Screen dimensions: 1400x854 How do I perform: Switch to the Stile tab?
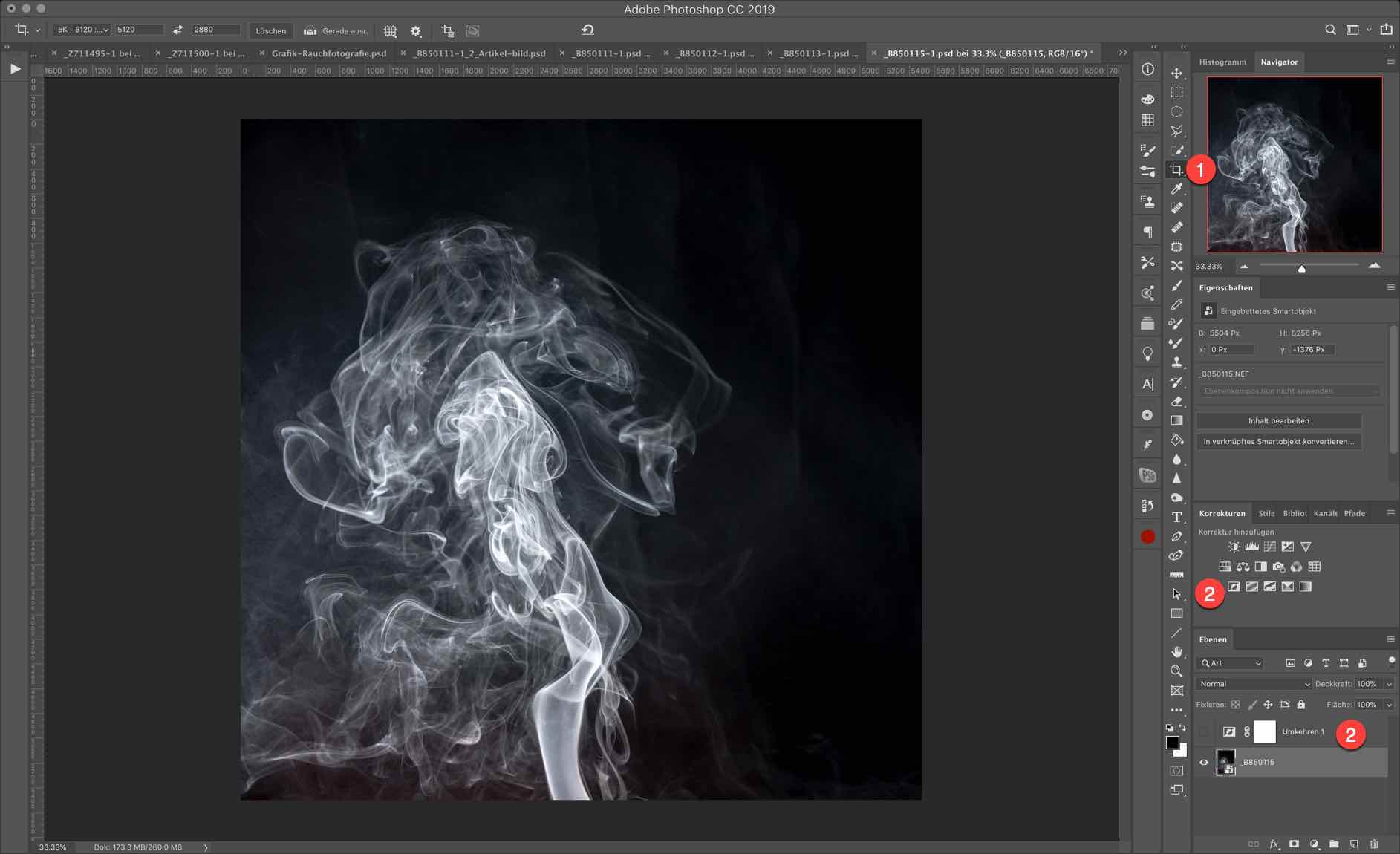[x=1266, y=513]
